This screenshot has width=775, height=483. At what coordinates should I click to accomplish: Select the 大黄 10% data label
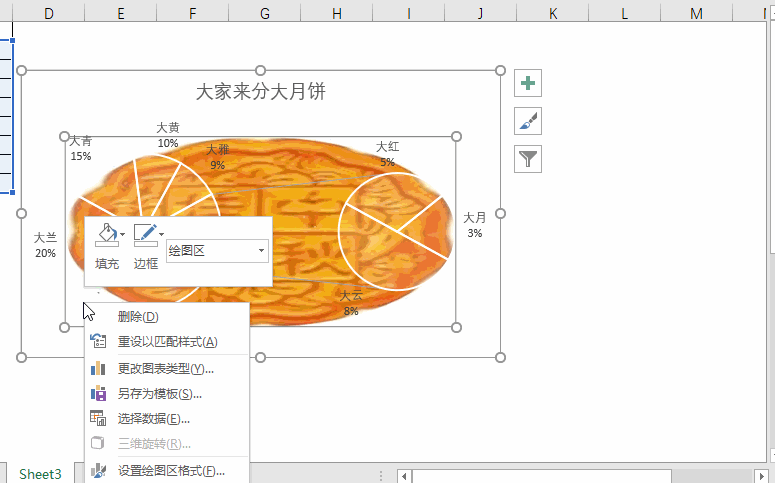168,135
